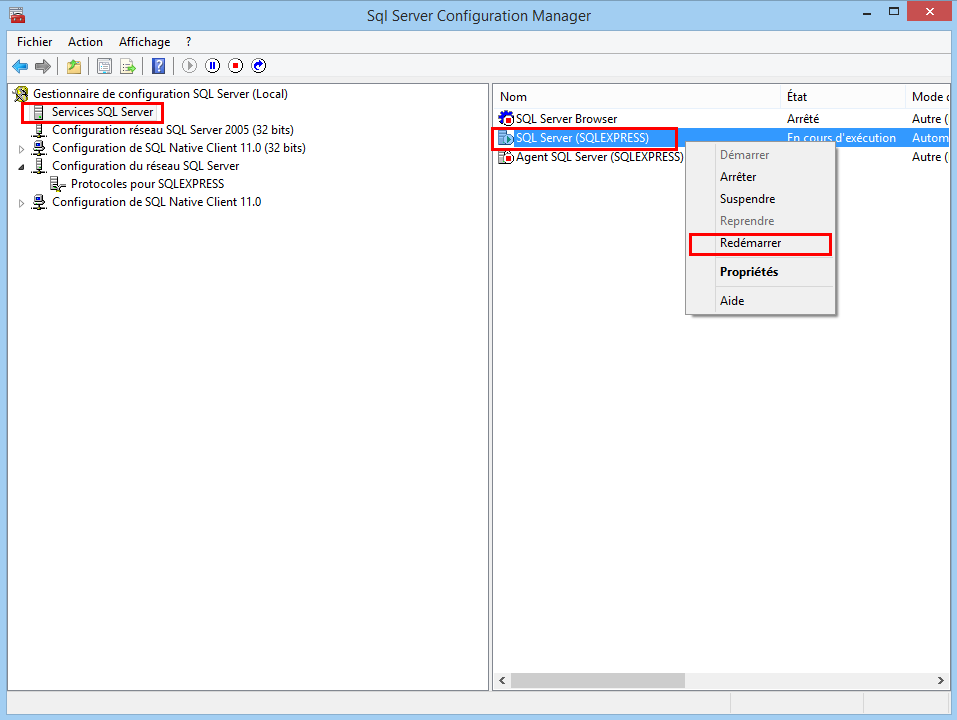Screen dimensions: 957x720
Task: Click the Configuration réseau SQL Server 2005 icon
Action: tap(39, 130)
